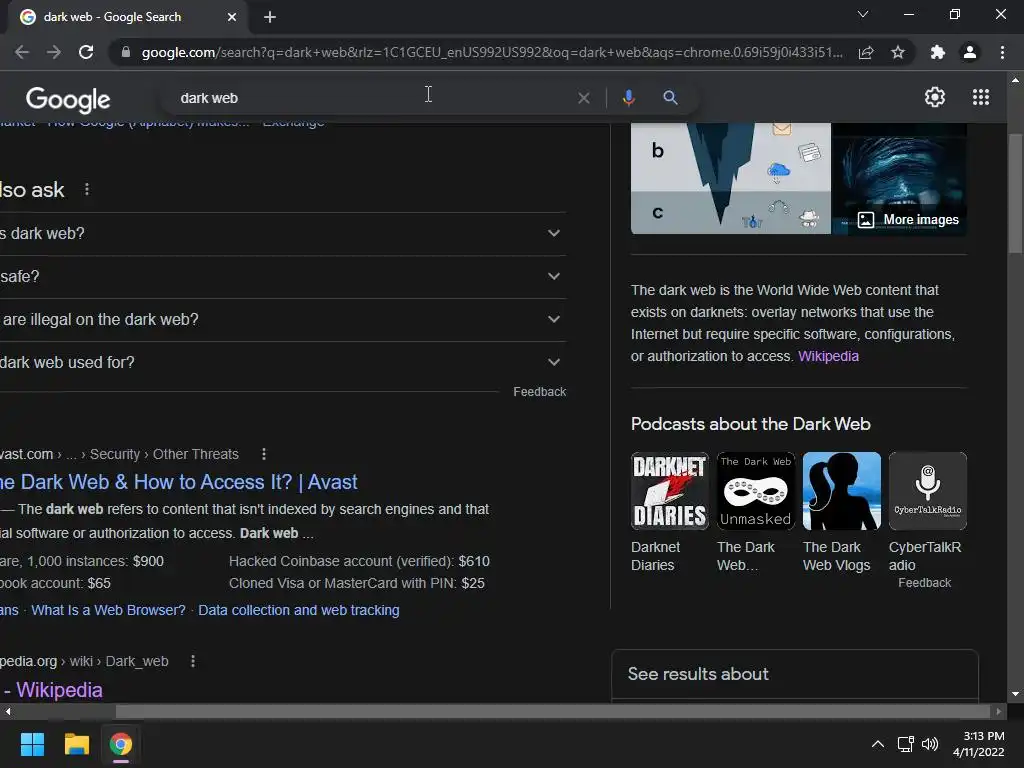This screenshot has width=1024, height=768.
Task: Click the More images button
Action: (x=908, y=220)
